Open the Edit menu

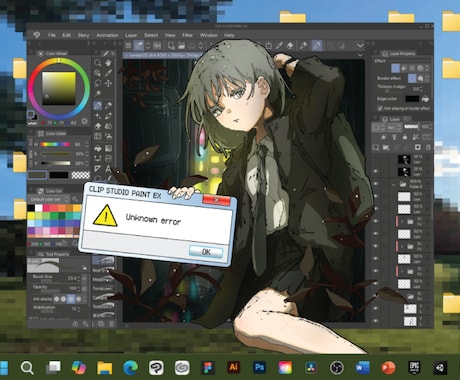pos(66,35)
